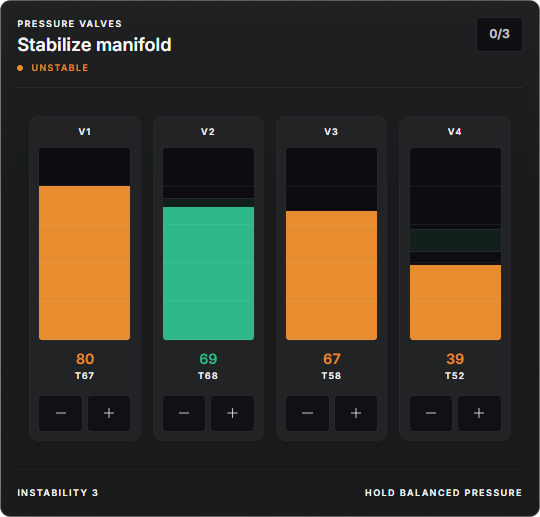Select the orange V1 pressure bar
This screenshot has height=517, width=540.
(84, 263)
